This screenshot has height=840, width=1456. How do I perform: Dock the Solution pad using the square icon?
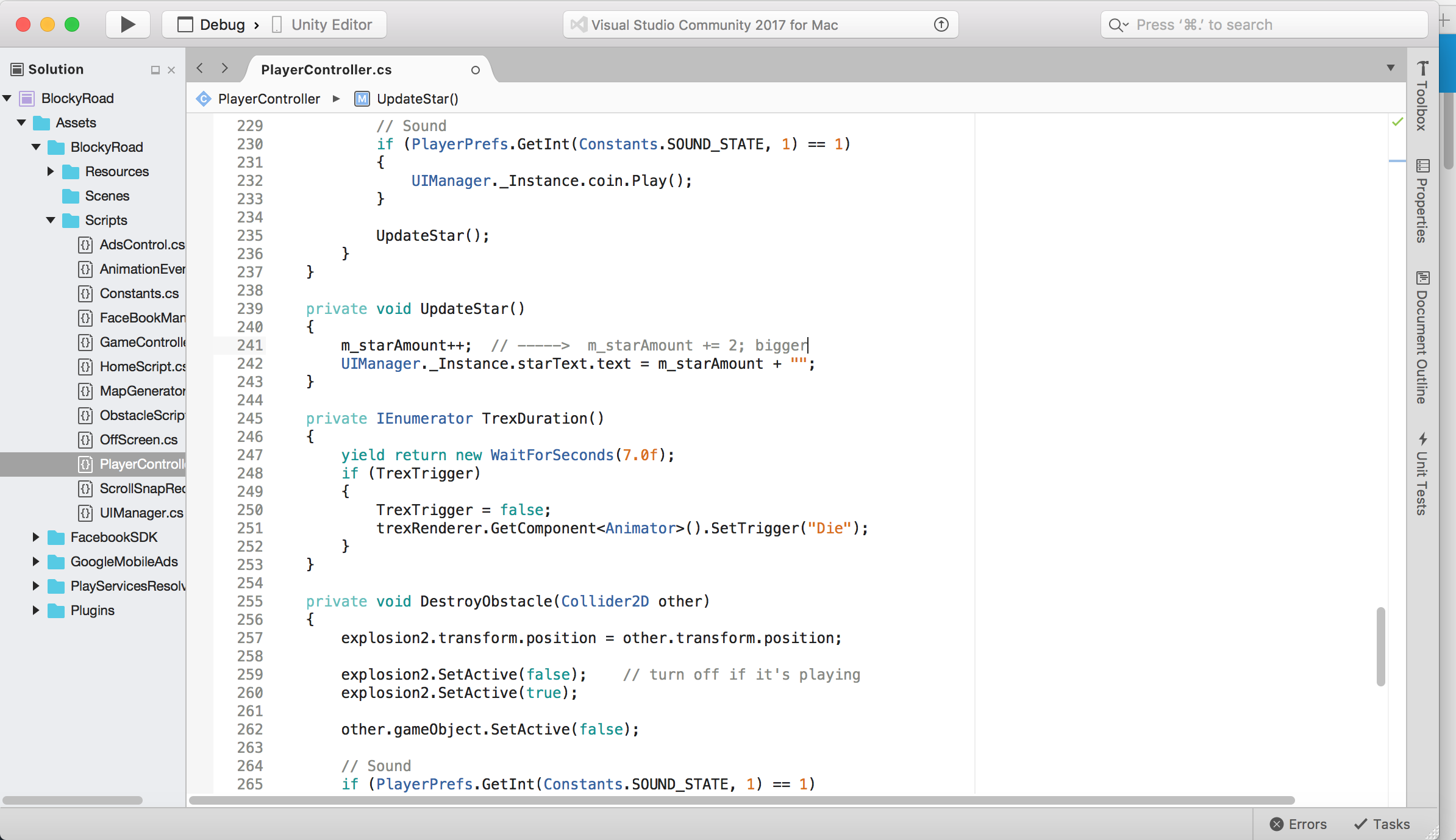[155, 70]
